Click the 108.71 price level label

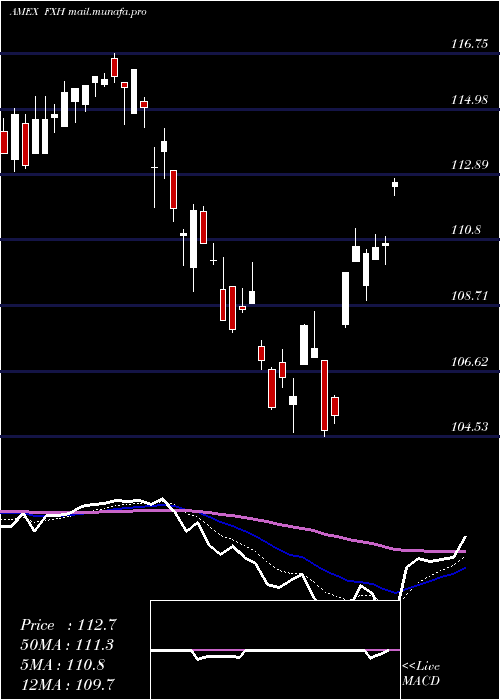pyautogui.click(x=470, y=296)
